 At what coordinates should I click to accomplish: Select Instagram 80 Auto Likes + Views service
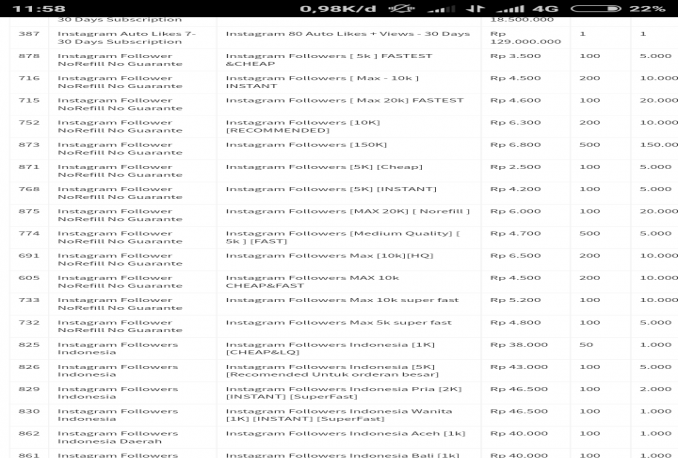coord(347,34)
